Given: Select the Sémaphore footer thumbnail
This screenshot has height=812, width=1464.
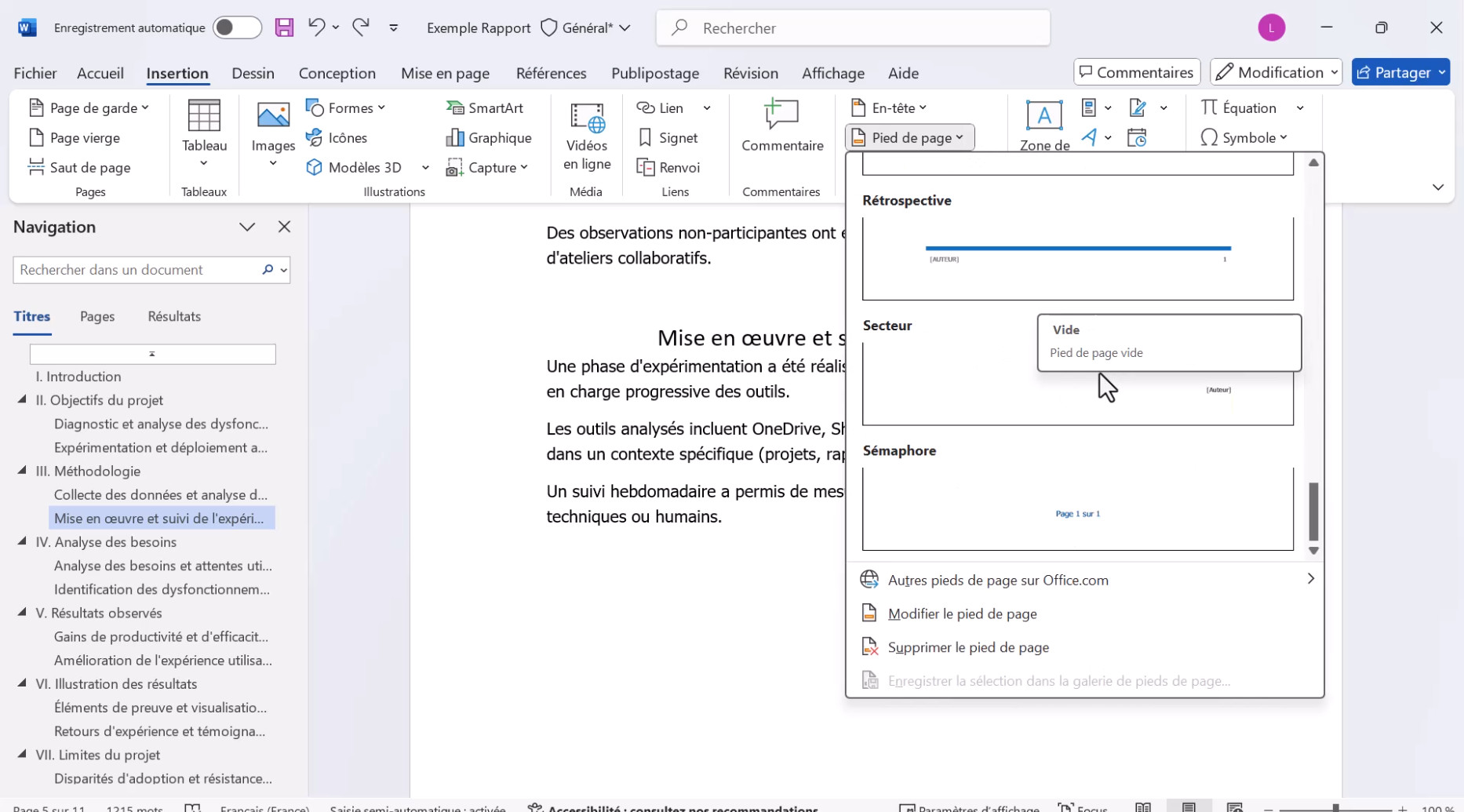Looking at the screenshot, I should [1077, 508].
